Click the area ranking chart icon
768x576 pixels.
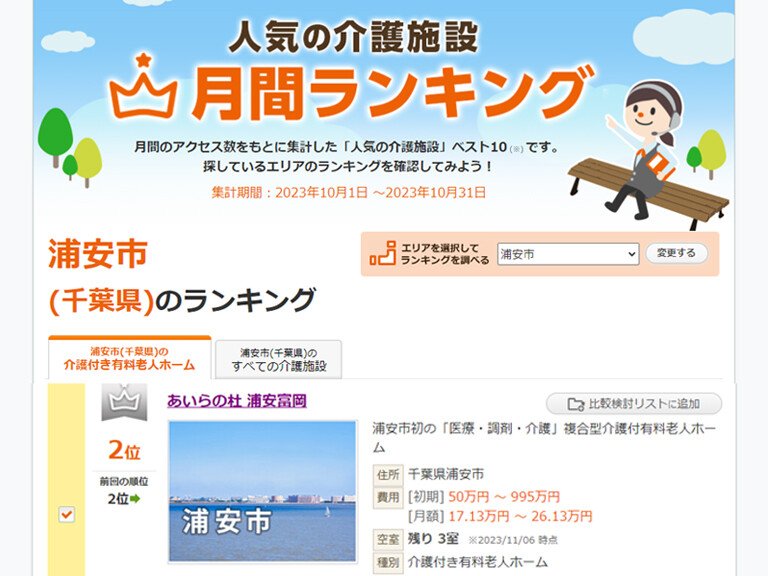[383, 253]
